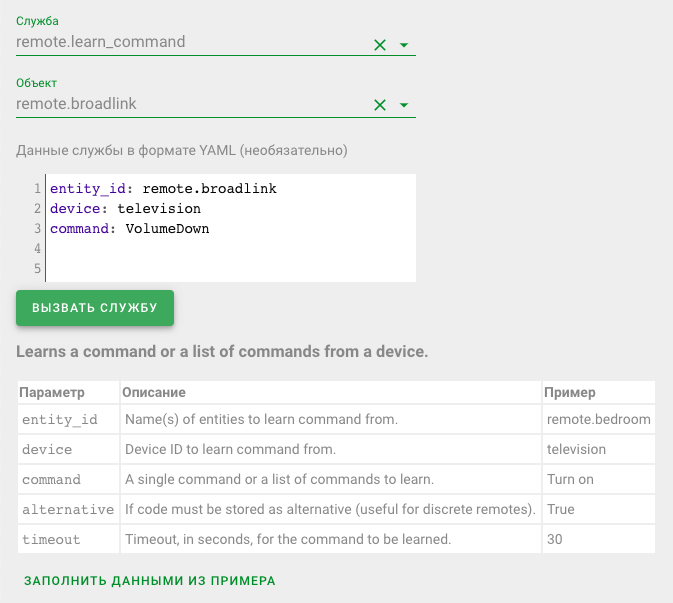673x603 pixels.
Task: Click the remote.bedroom example value
Action: (598, 420)
